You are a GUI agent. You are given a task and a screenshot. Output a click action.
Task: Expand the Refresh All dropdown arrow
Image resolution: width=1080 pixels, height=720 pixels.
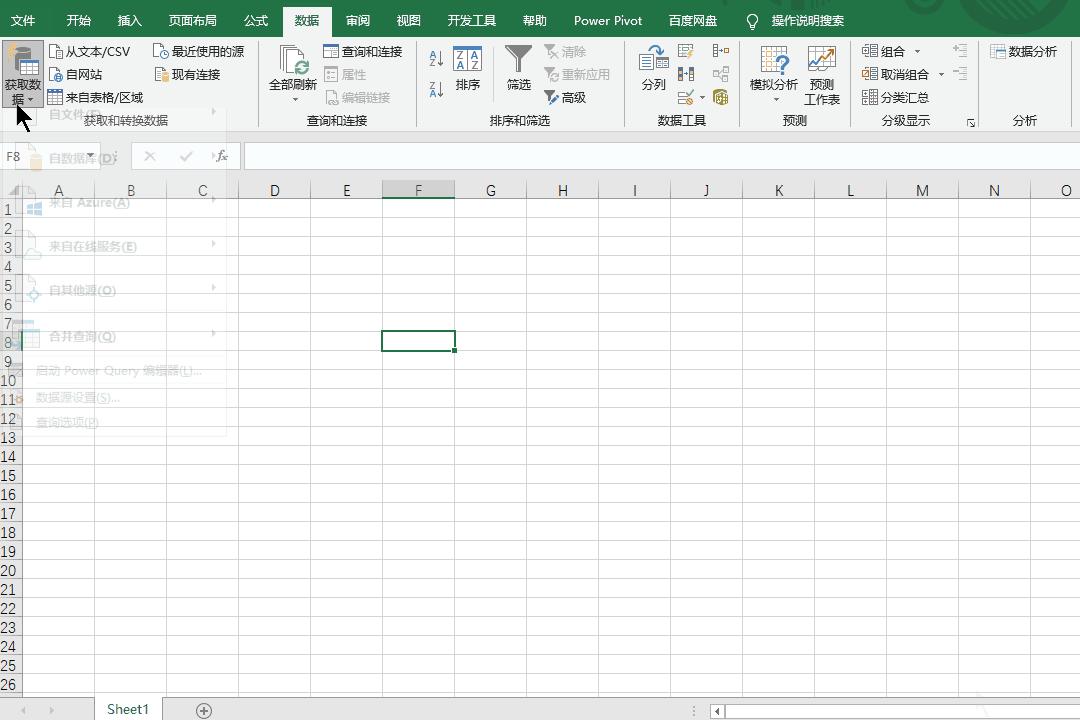[294, 100]
